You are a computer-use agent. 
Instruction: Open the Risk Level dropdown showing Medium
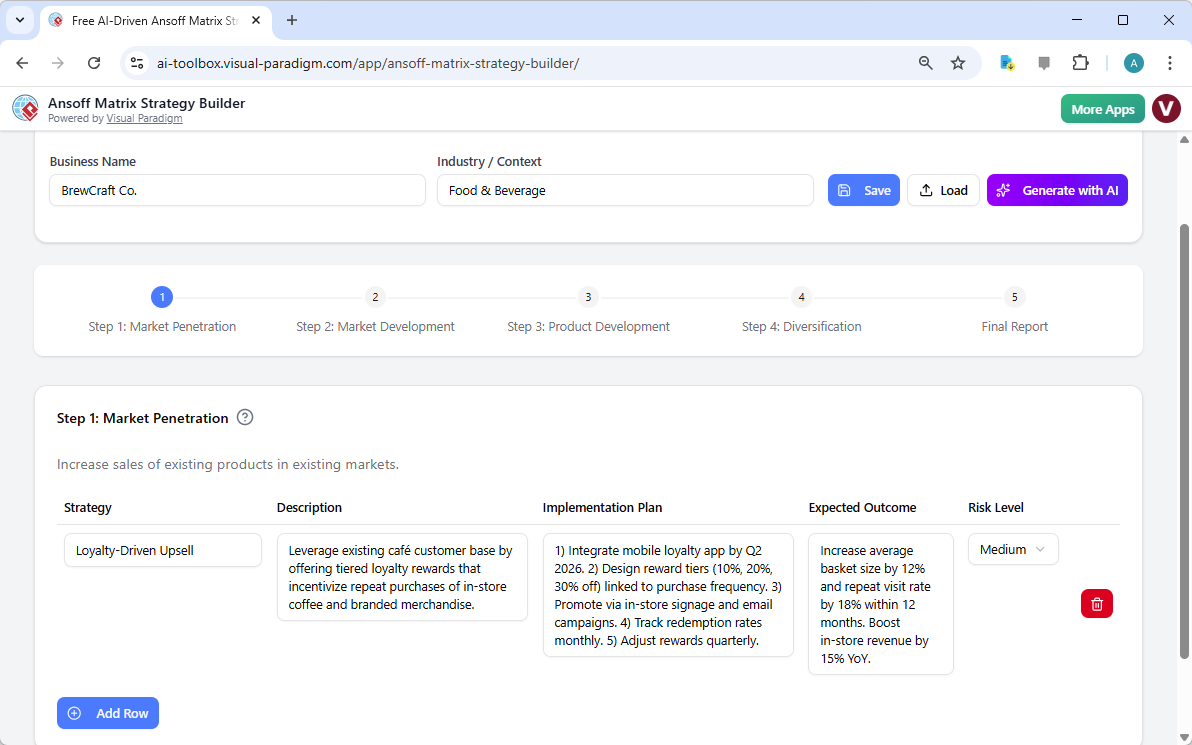pos(1013,549)
